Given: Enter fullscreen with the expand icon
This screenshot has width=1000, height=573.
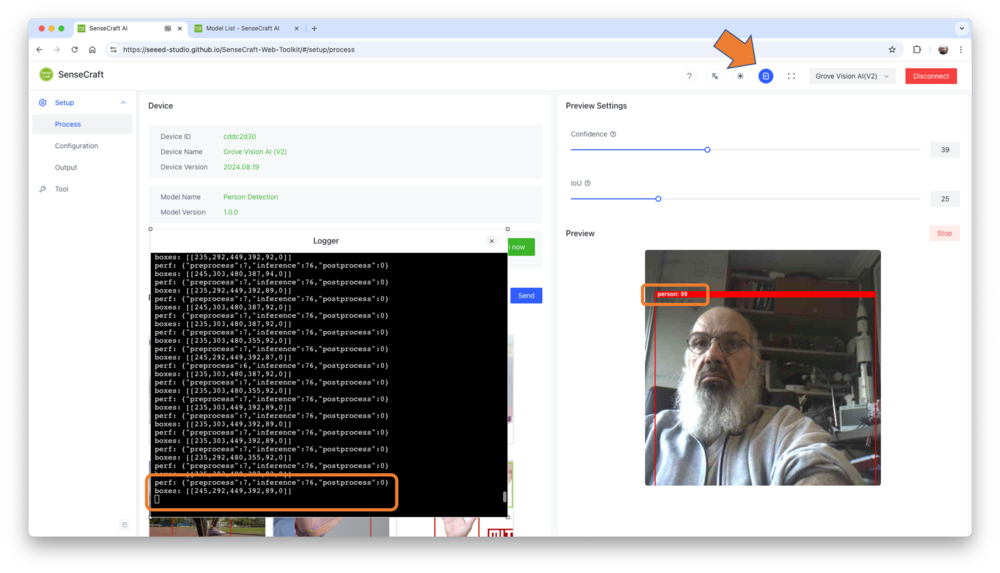Looking at the screenshot, I should click(792, 76).
